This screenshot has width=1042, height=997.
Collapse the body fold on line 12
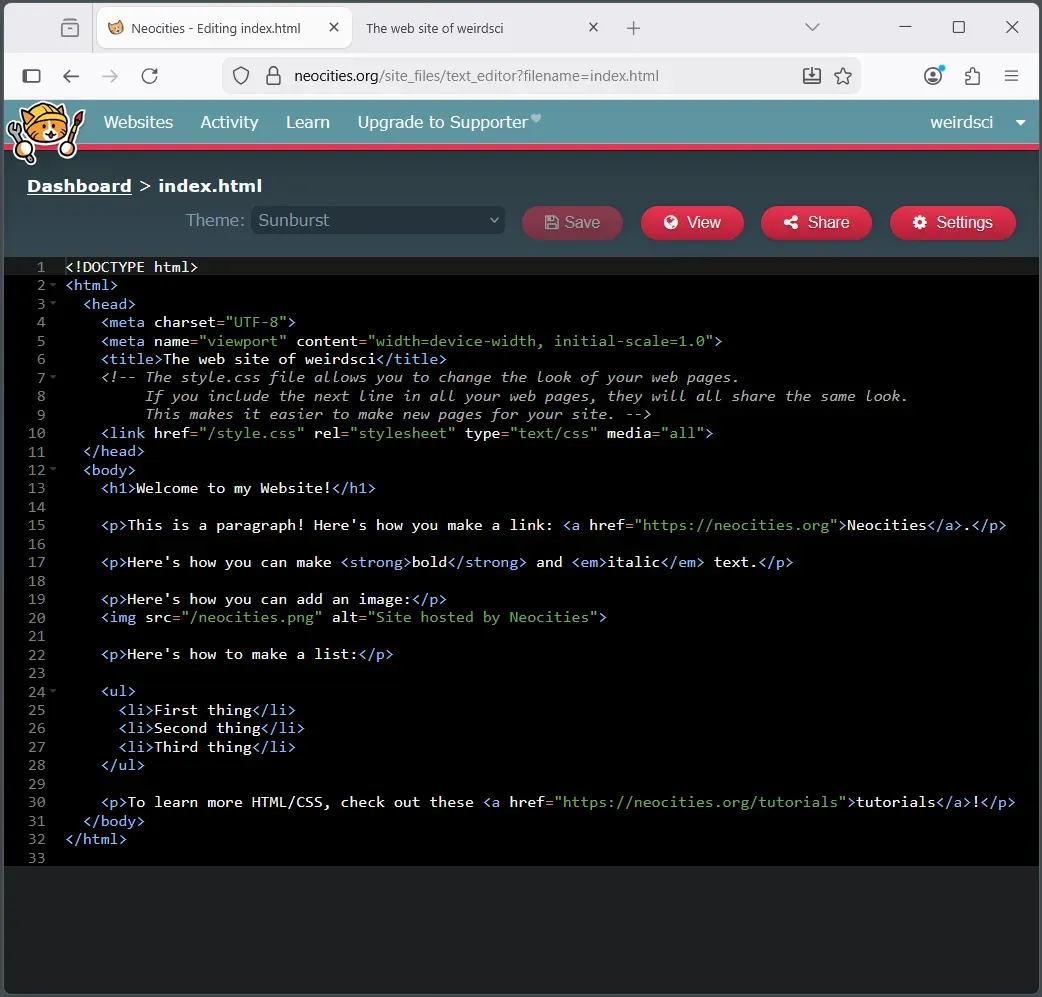click(x=53, y=469)
